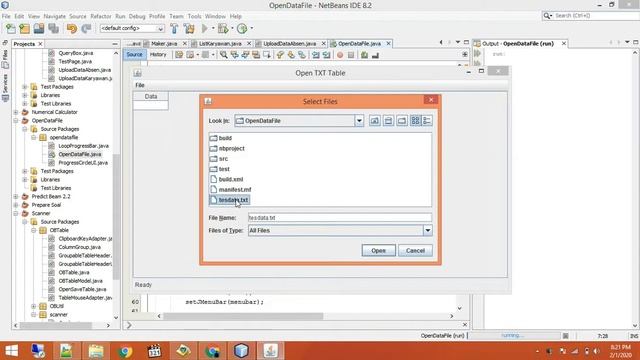Click the Rerun icon in the Output panel
The width and height of the screenshot is (640, 360).
(x=477, y=54)
